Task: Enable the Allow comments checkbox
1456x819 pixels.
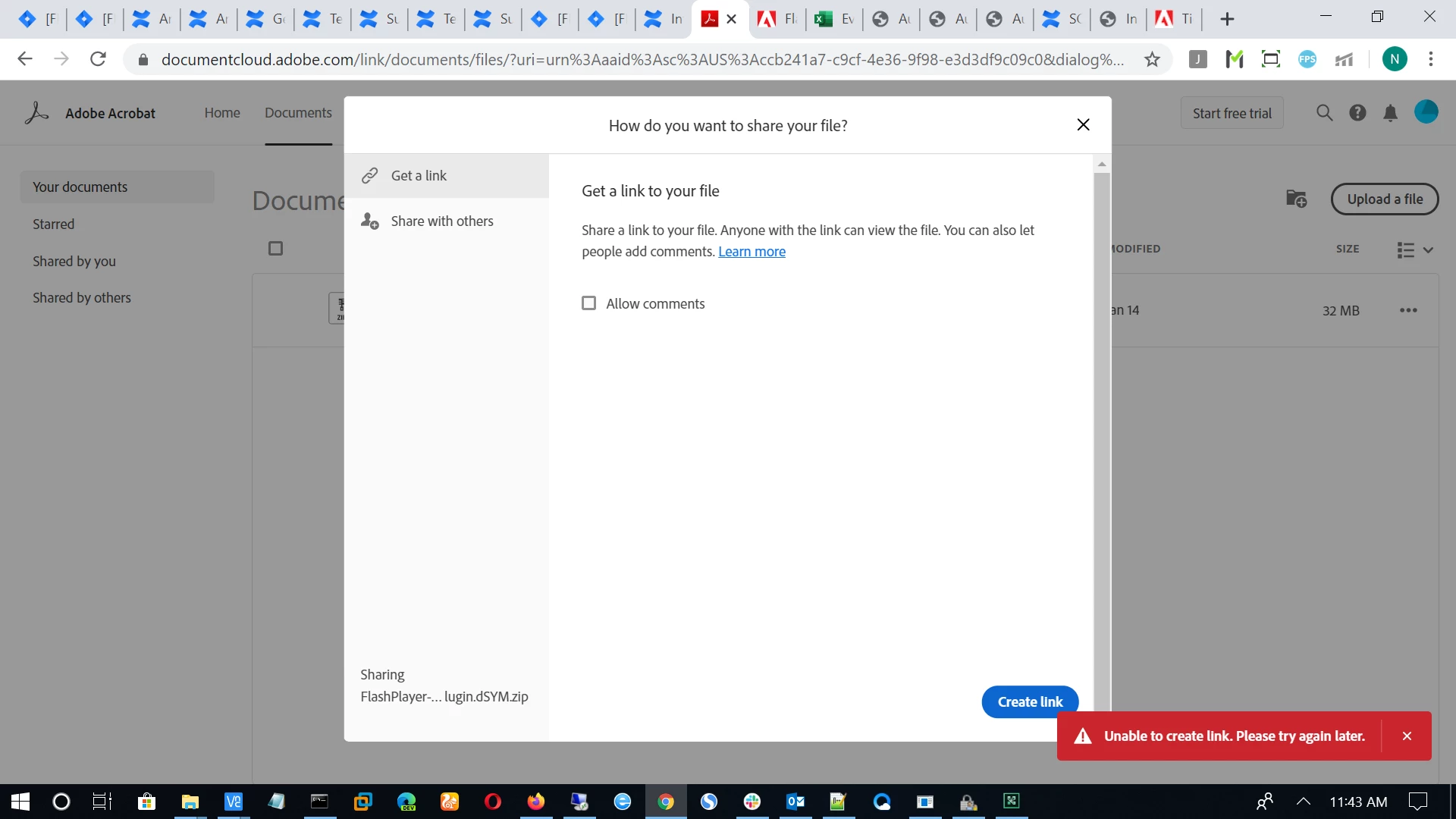Action: 588,303
